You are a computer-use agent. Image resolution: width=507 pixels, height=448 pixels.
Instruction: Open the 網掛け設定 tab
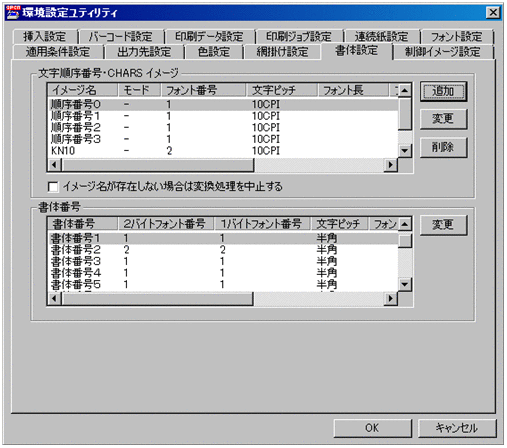[x=282, y=52]
